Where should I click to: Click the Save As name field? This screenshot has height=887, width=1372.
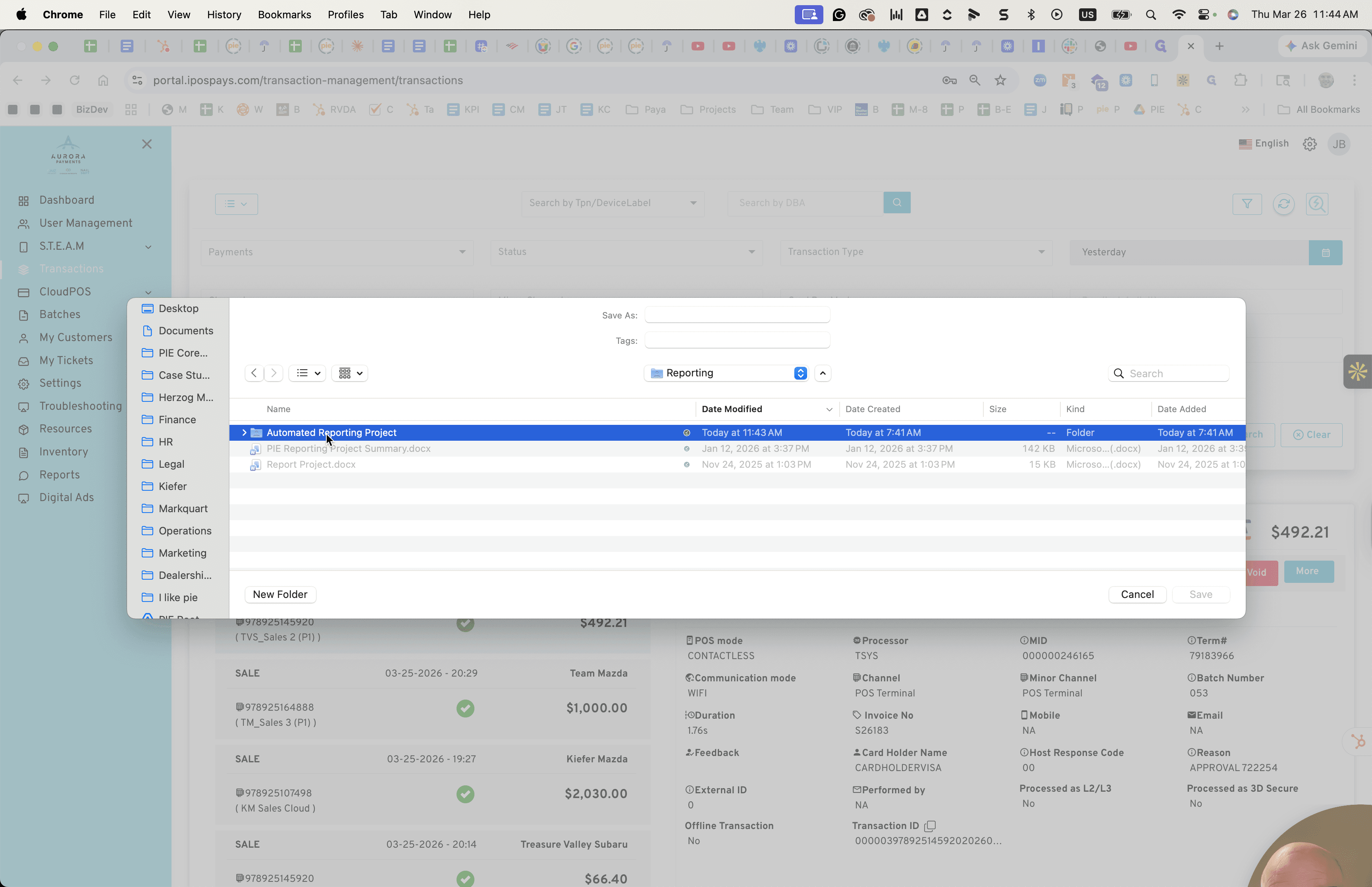coord(737,315)
